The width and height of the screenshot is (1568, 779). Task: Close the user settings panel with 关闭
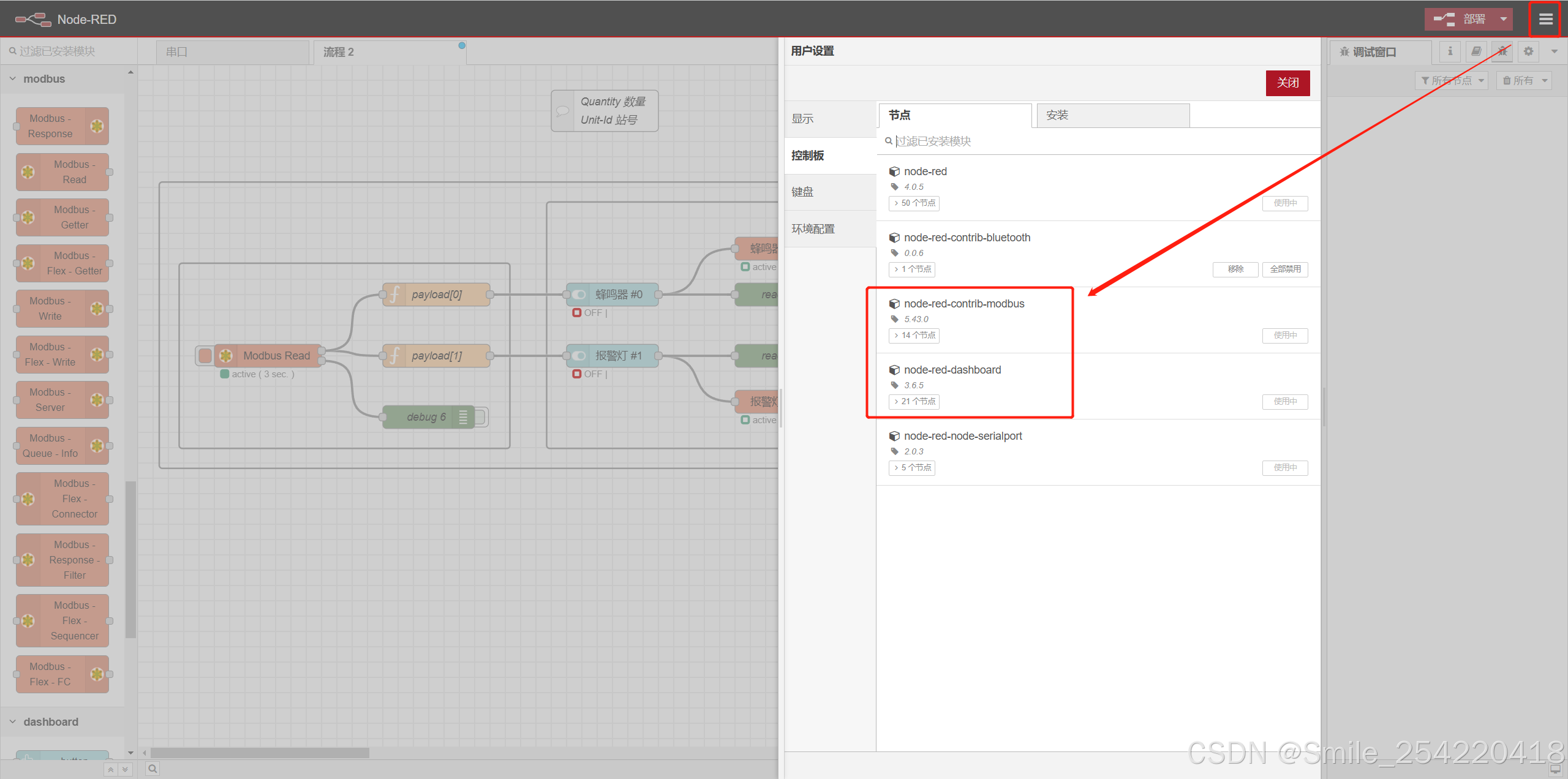[x=1287, y=83]
